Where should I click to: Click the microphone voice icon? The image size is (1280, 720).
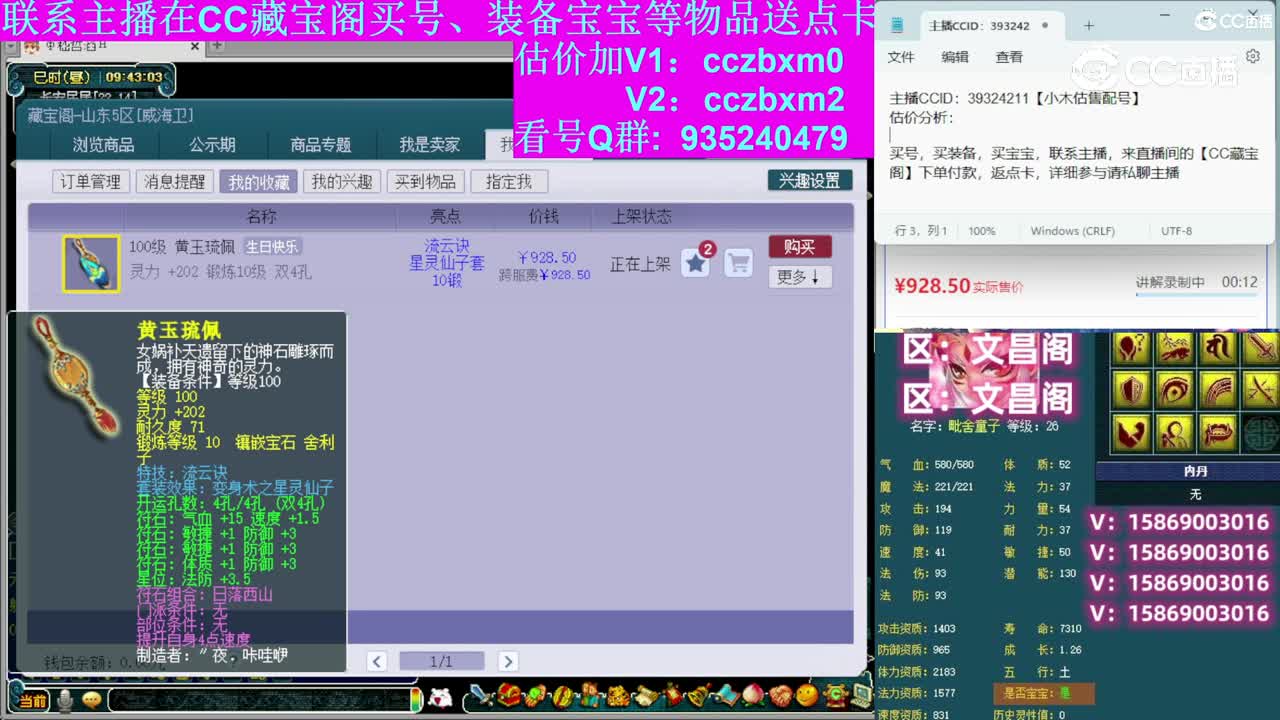click(x=65, y=701)
